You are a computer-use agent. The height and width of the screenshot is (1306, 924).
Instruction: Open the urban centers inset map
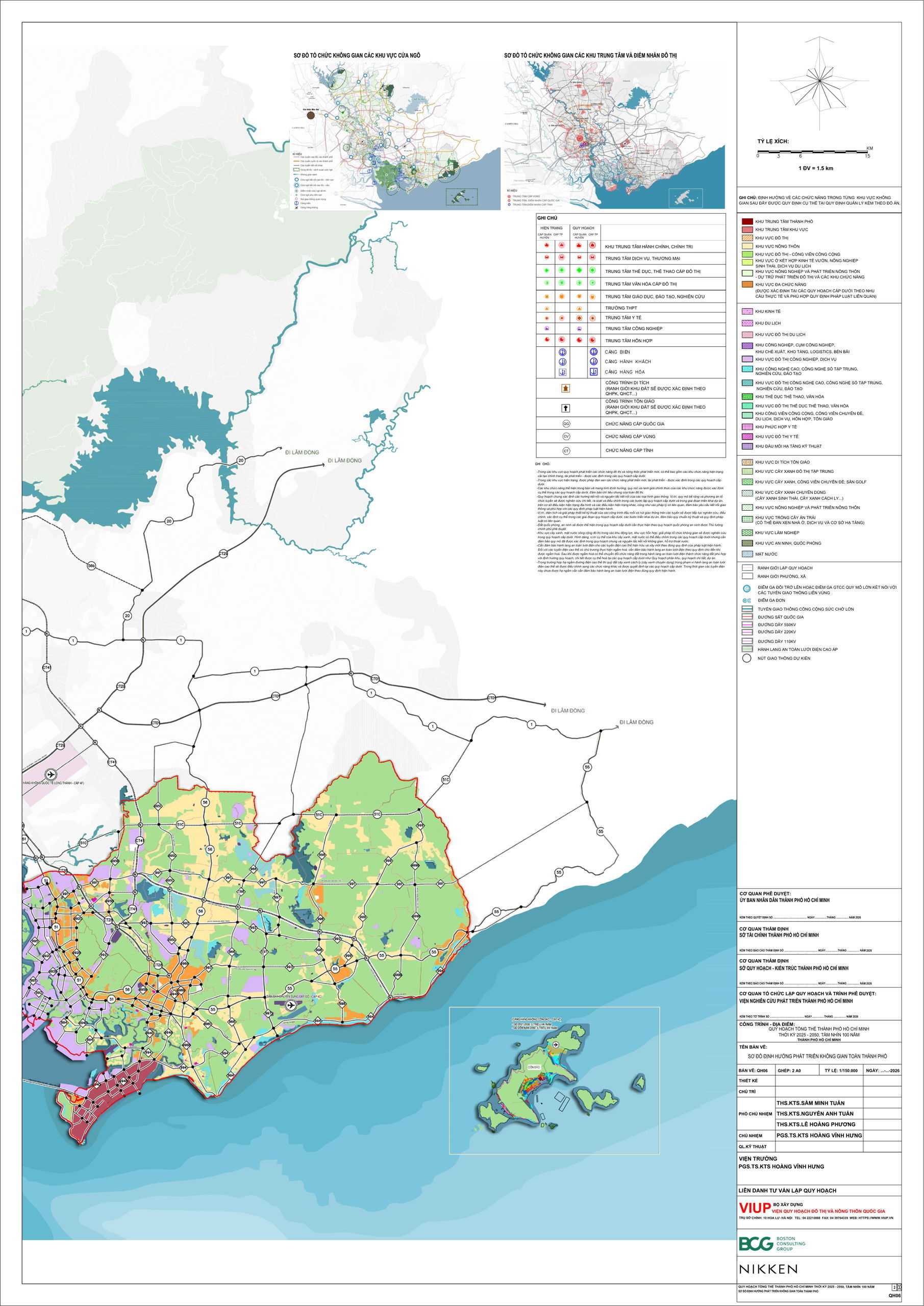pos(614,136)
